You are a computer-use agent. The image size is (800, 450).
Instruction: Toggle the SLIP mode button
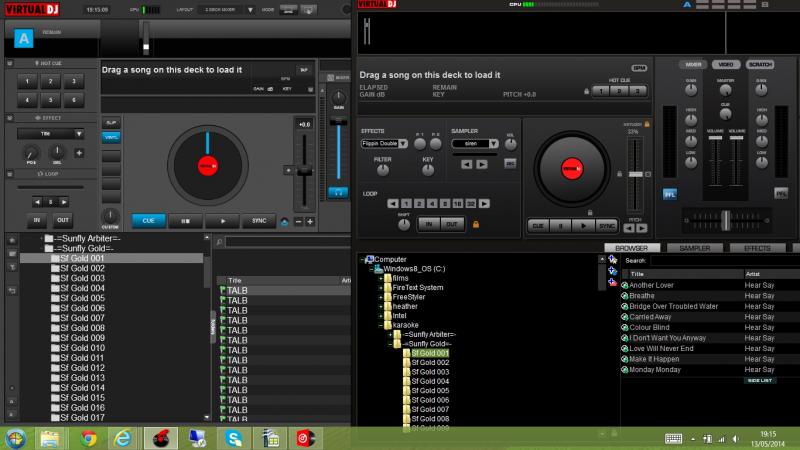111,123
